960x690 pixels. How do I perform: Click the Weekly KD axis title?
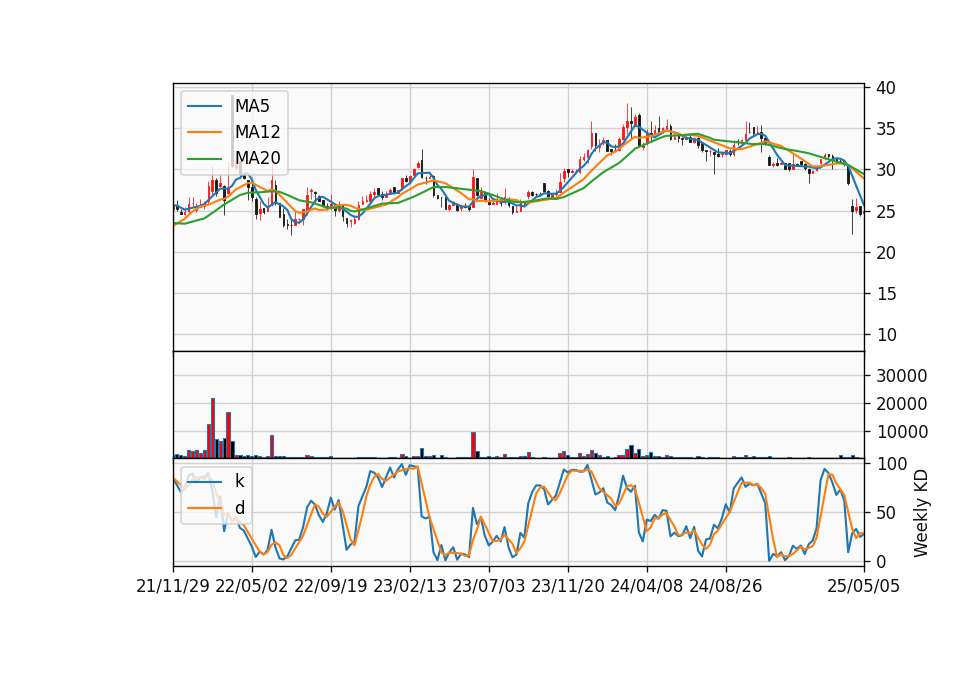pyautogui.click(x=920, y=513)
